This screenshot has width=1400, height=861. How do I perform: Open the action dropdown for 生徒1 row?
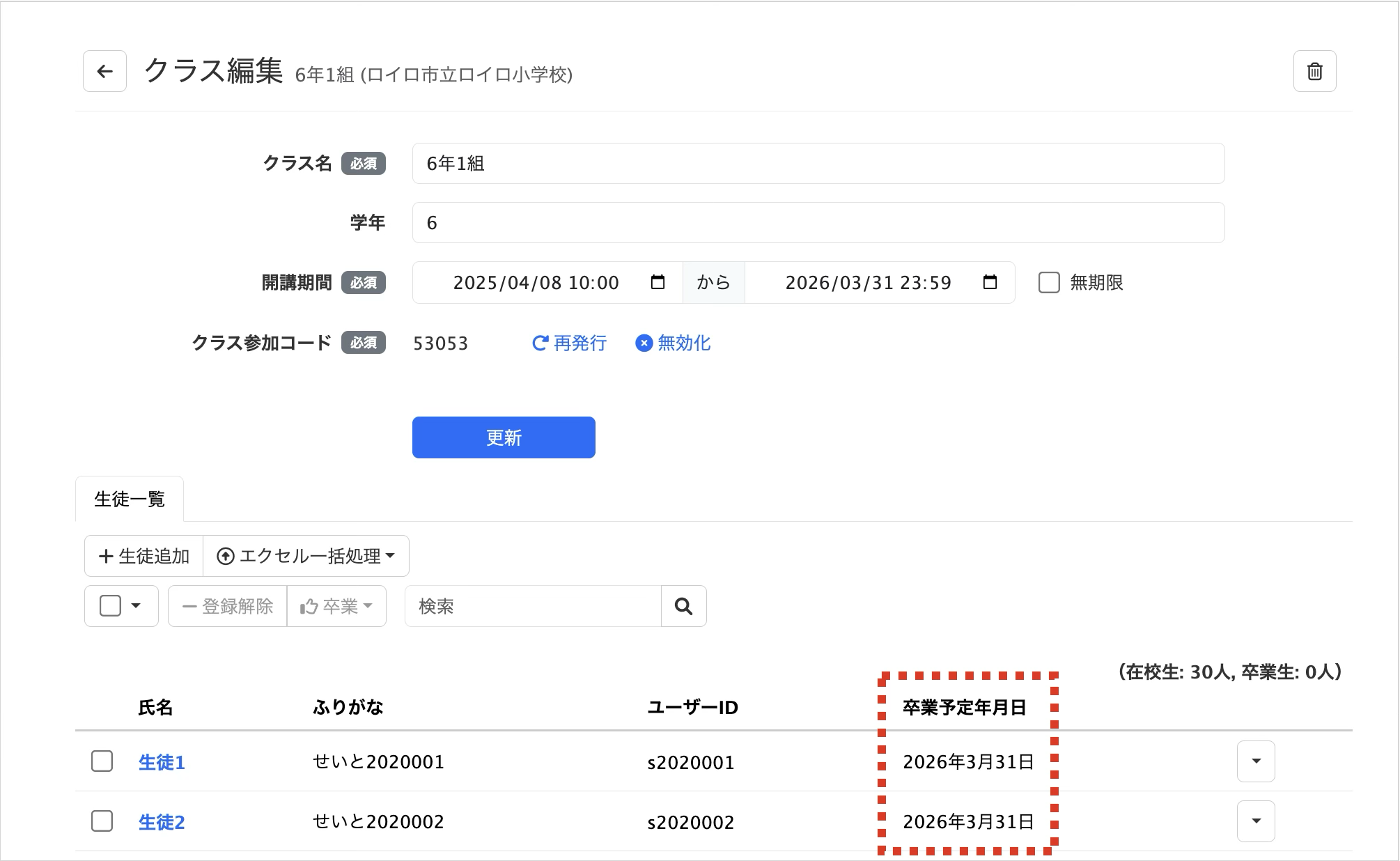(x=1256, y=761)
